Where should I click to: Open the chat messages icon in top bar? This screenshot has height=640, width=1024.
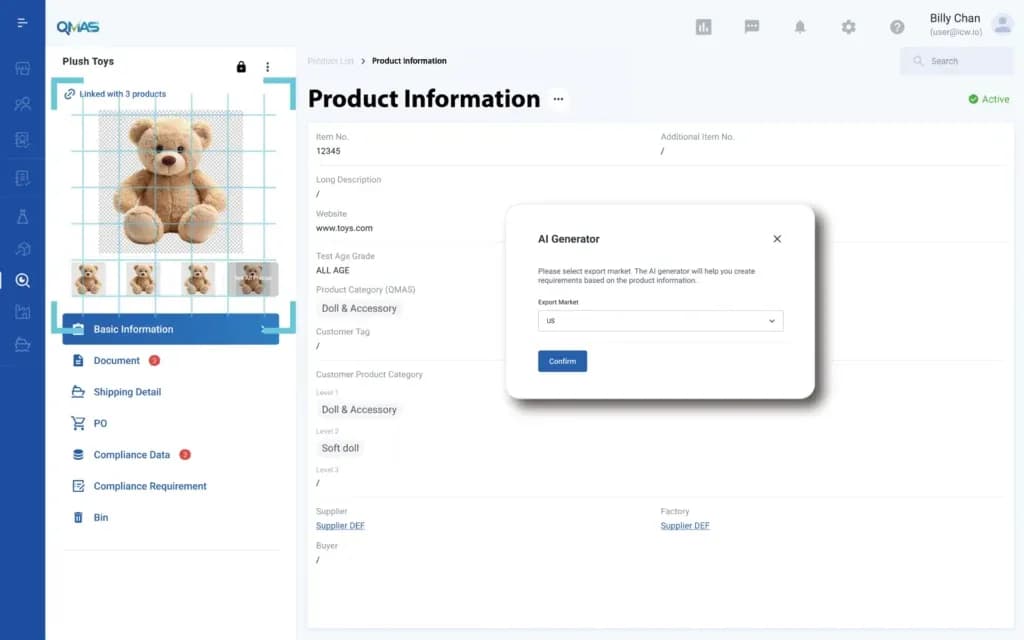click(752, 27)
